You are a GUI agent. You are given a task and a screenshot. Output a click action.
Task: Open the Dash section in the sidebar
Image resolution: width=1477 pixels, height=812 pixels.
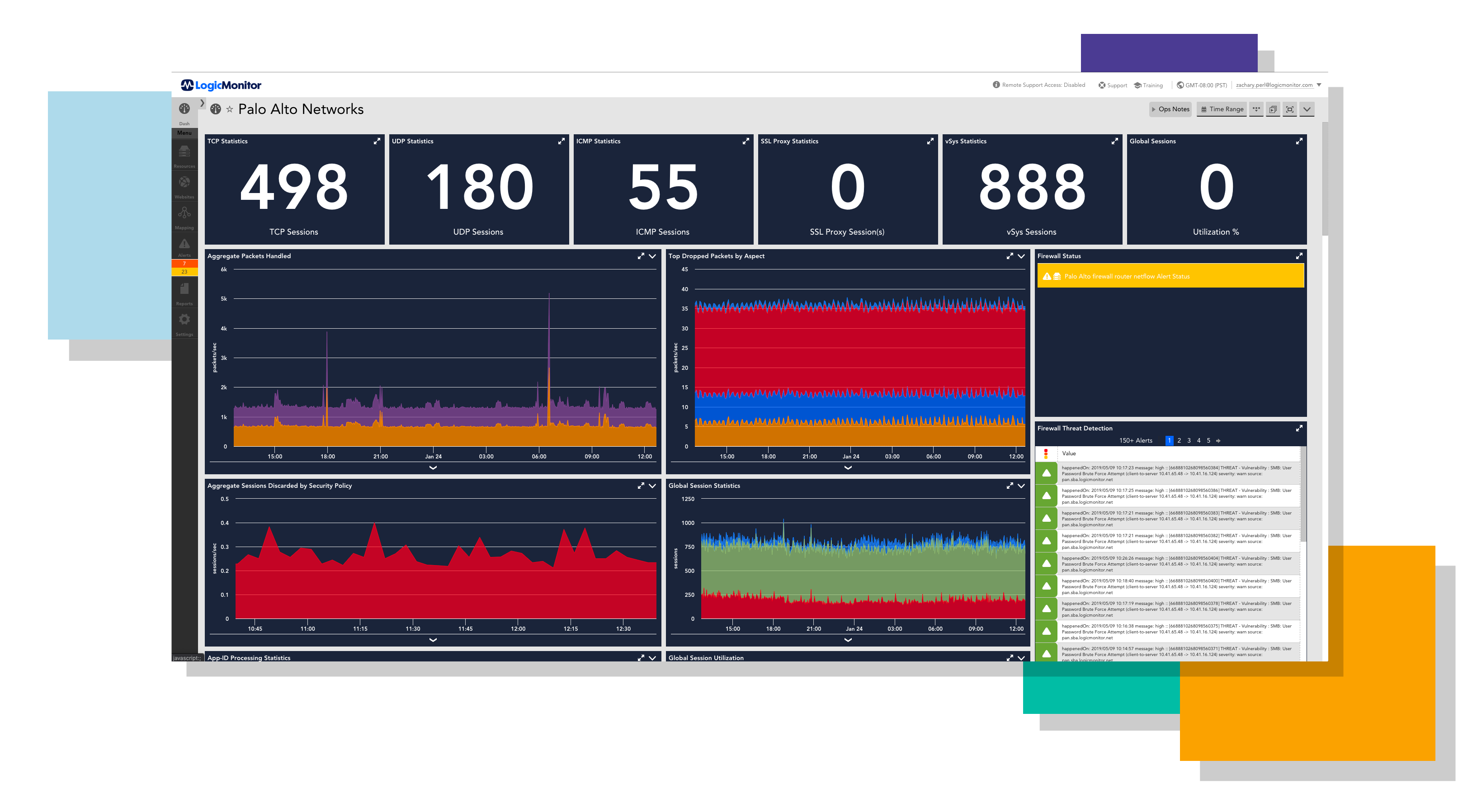pos(184,113)
